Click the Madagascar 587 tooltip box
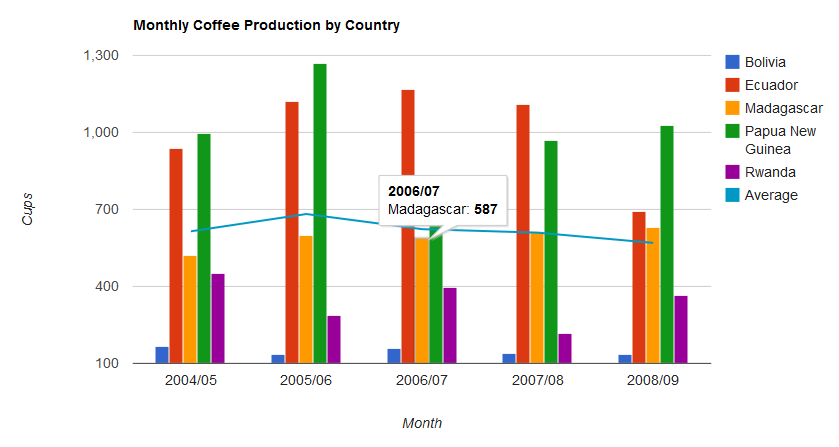This screenshot has height=447, width=839. click(442, 200)
